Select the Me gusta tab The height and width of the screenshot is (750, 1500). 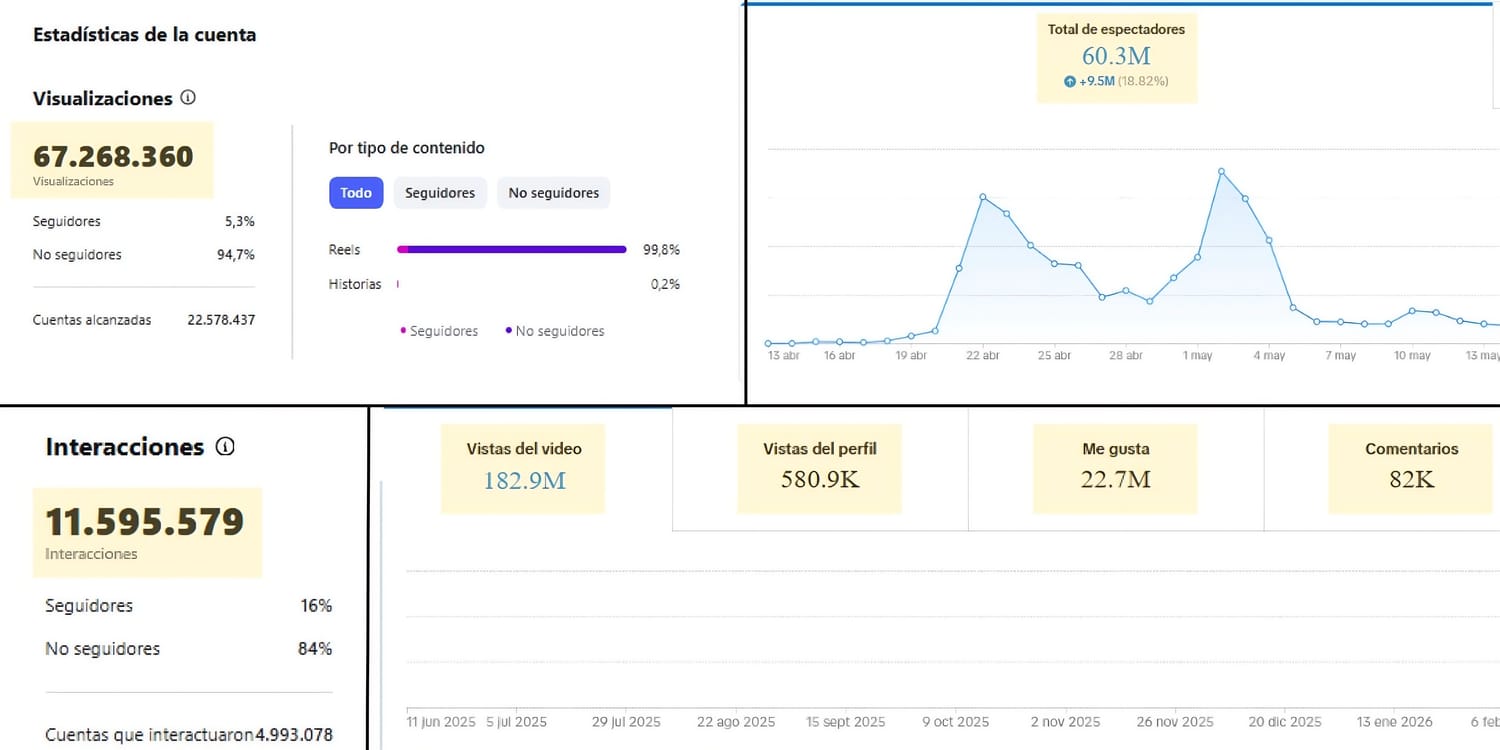click(x=1115, y=468)
